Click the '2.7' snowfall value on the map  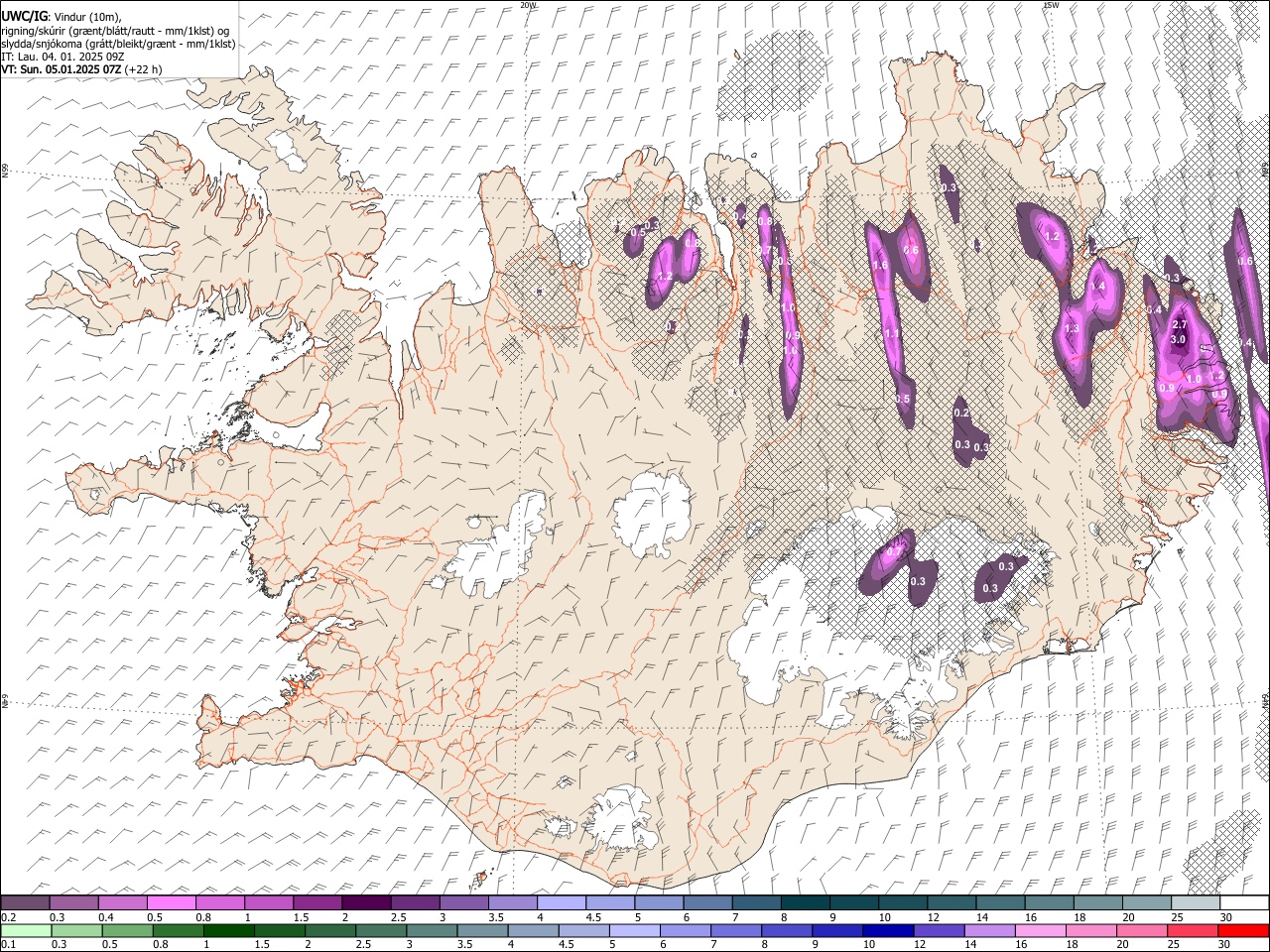[x=1180, y=325]
